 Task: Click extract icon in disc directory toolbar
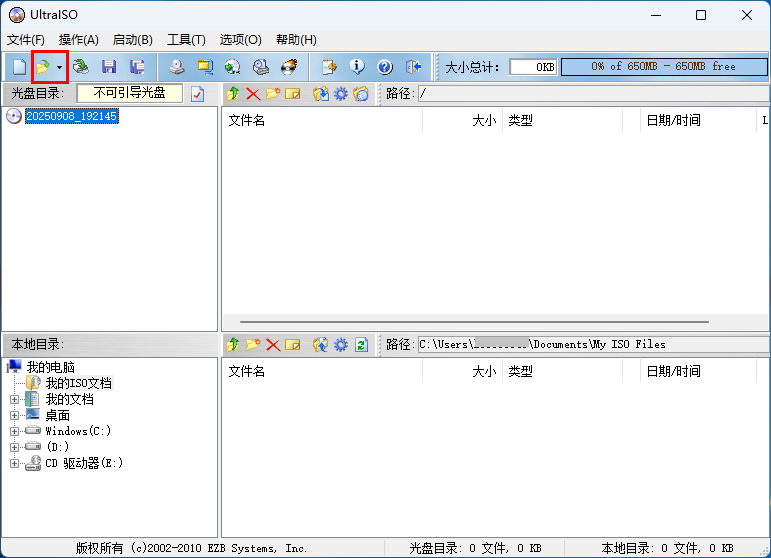tap(321, 93)
